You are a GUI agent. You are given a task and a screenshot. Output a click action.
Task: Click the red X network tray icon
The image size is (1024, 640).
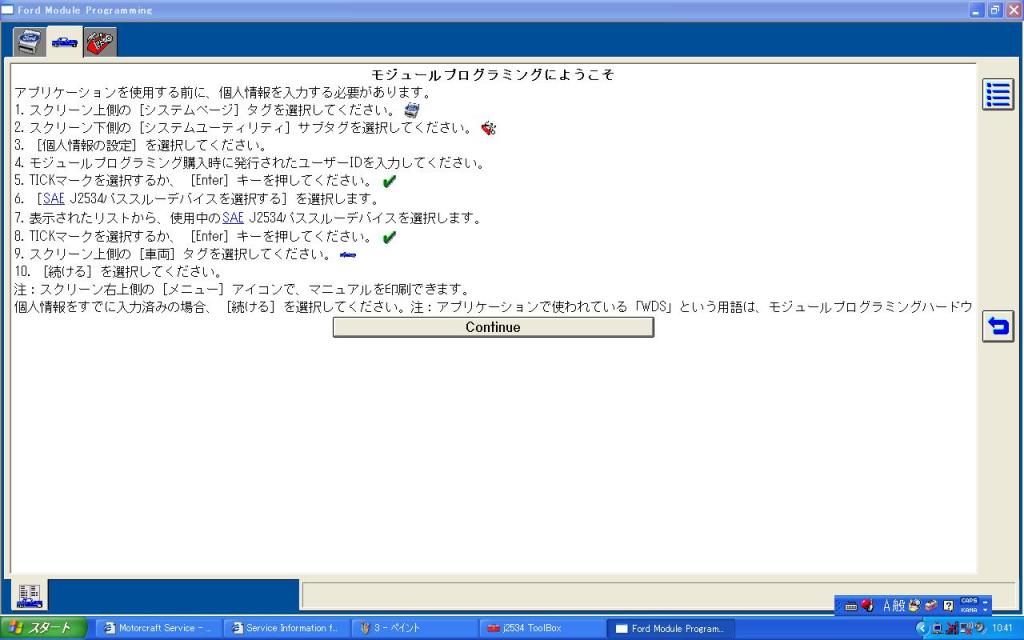(x=952, y=628)
